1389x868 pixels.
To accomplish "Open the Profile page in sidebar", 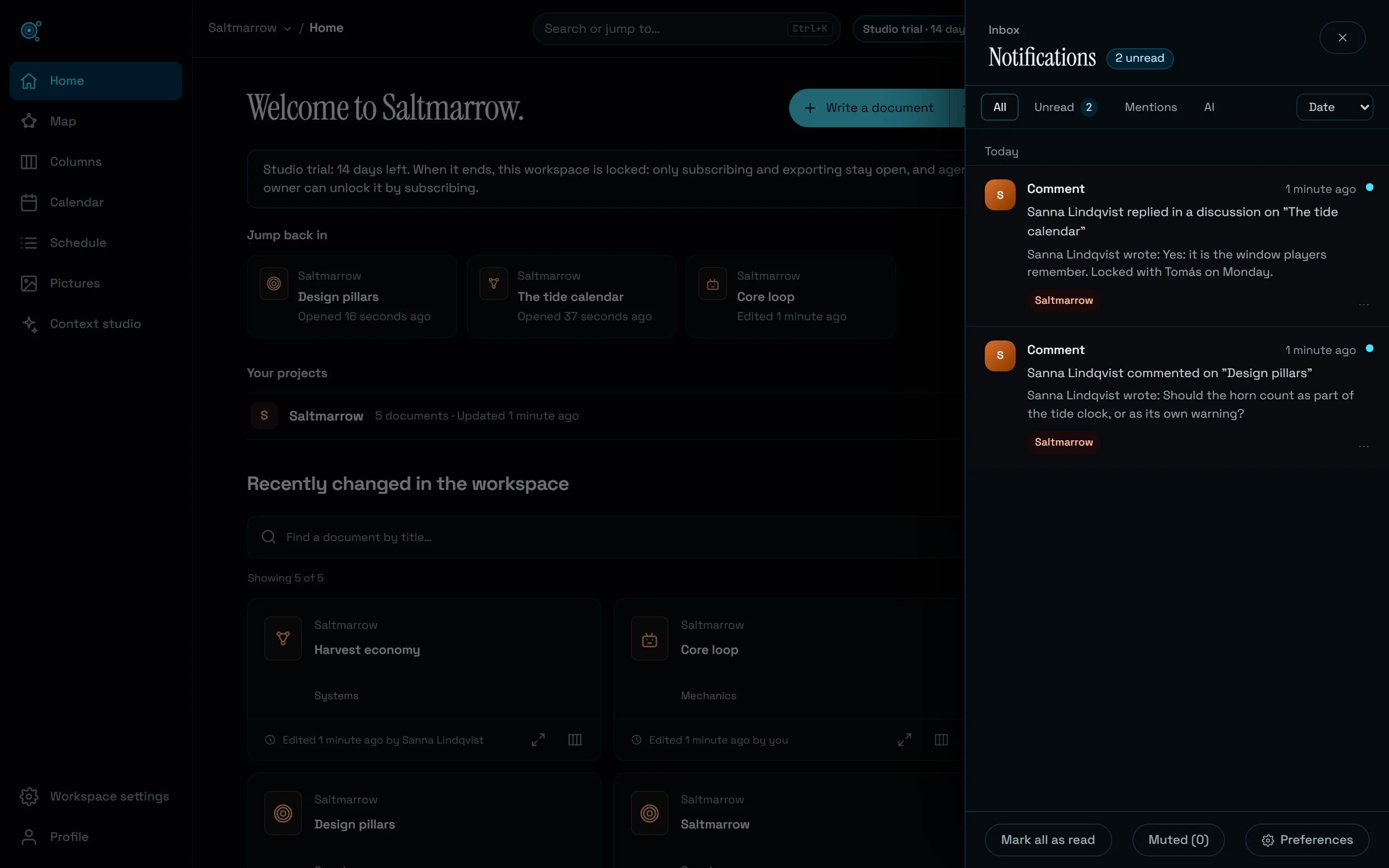I will click(96, 837).
